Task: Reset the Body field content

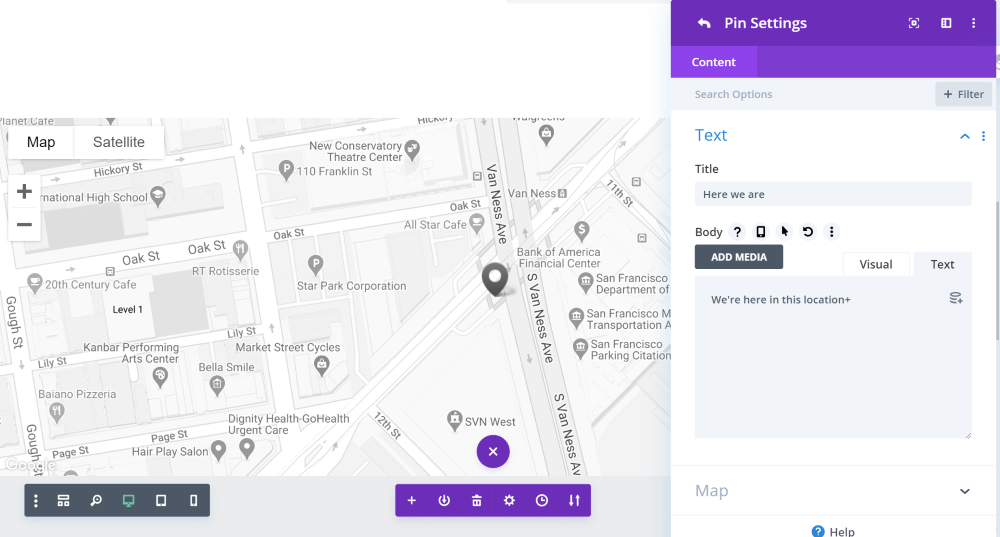Action: [808, 232]
